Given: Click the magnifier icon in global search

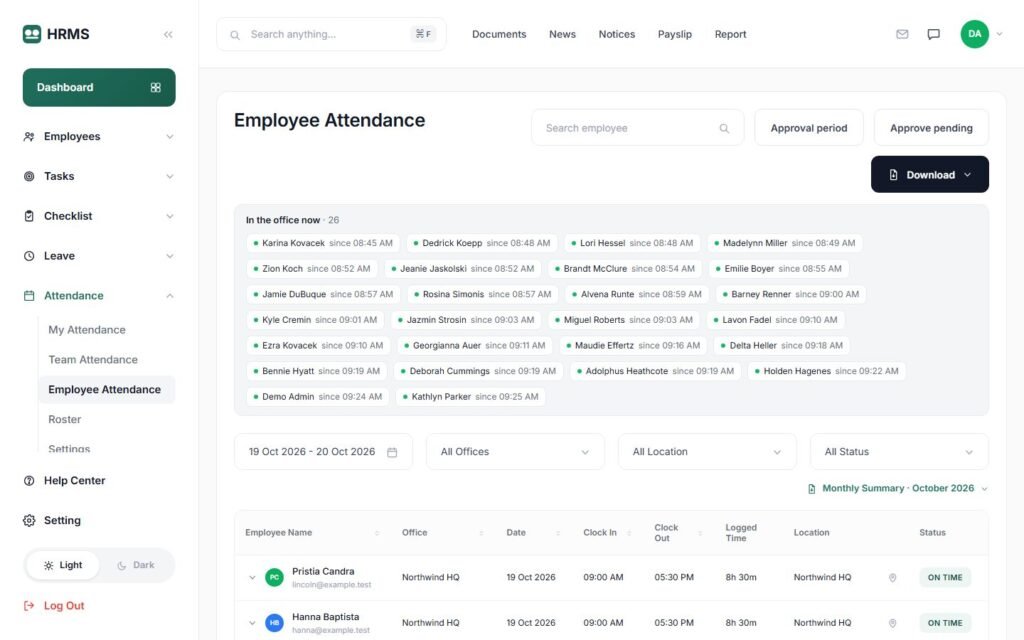Looking at the screenshot, I should coord(235,35).
